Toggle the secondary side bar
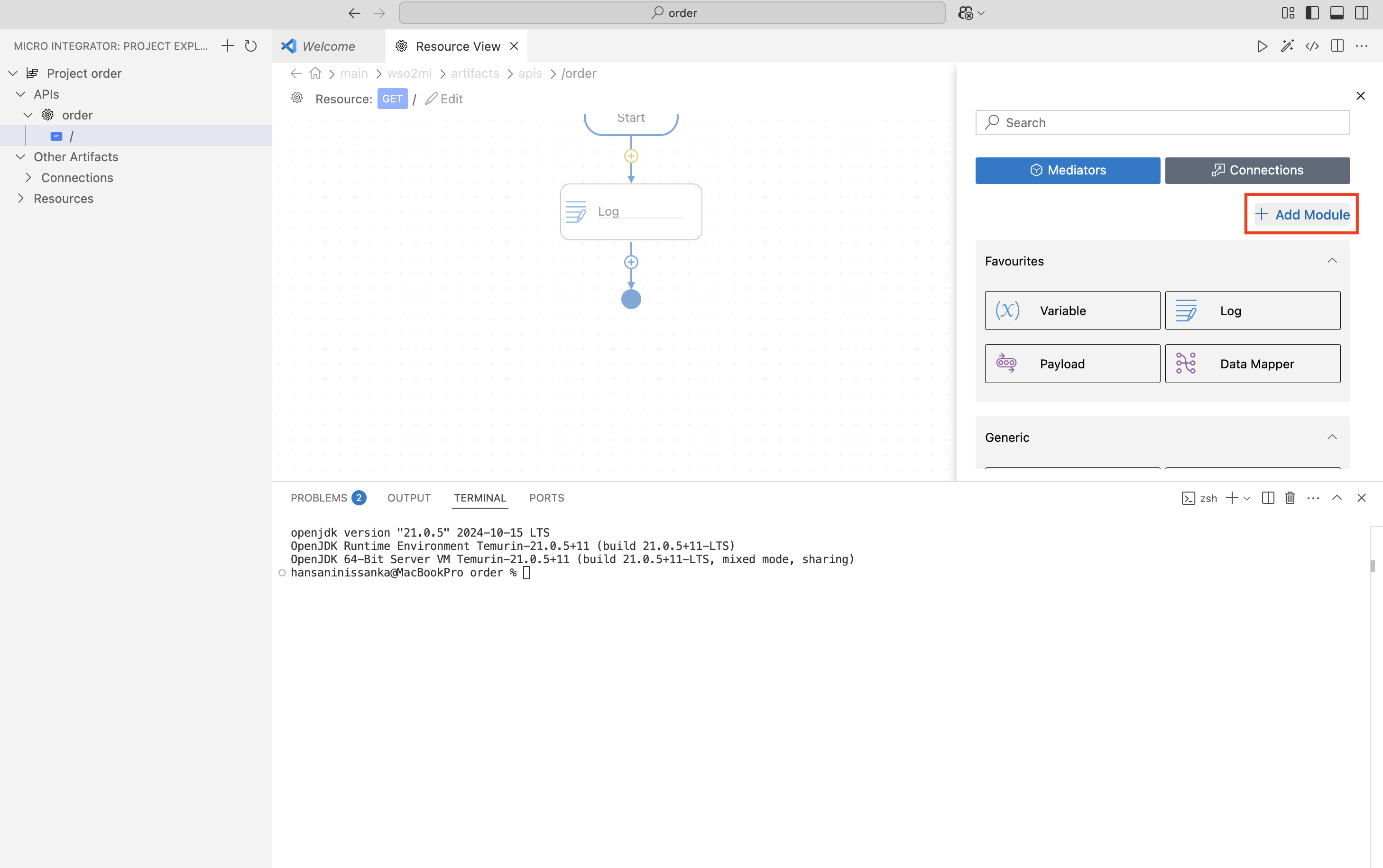 (1362, 13)
